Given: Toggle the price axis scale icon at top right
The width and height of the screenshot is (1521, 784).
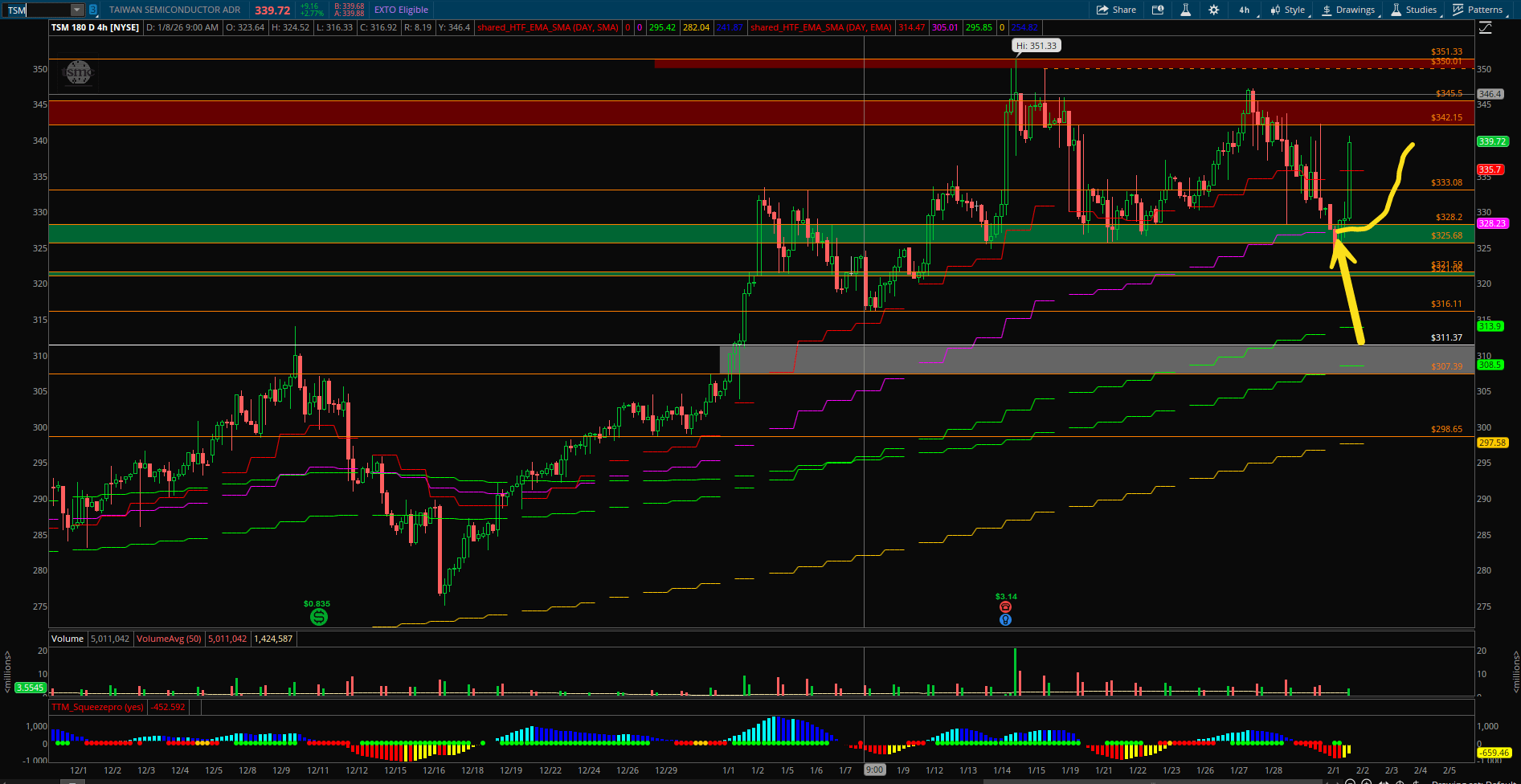Looking at the screenshot, I should (1485, 28).
